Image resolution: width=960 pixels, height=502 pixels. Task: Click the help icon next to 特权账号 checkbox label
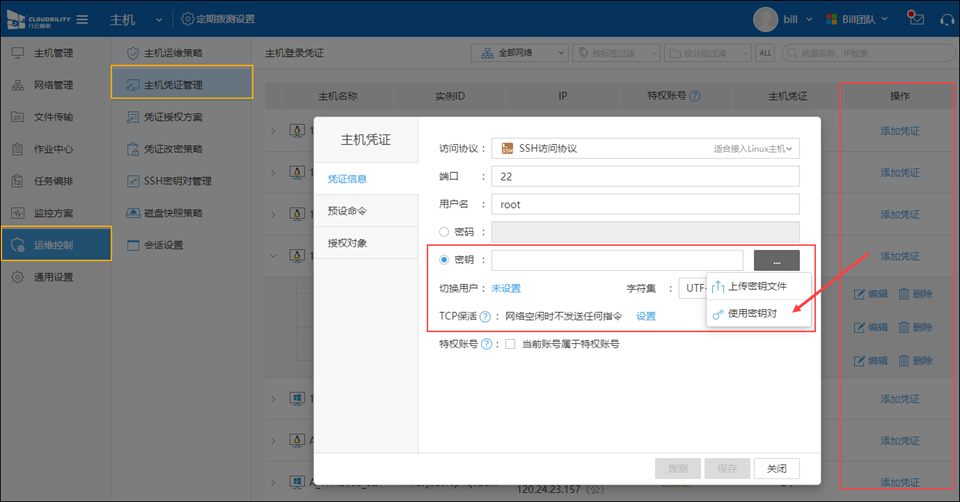point(487,344)
